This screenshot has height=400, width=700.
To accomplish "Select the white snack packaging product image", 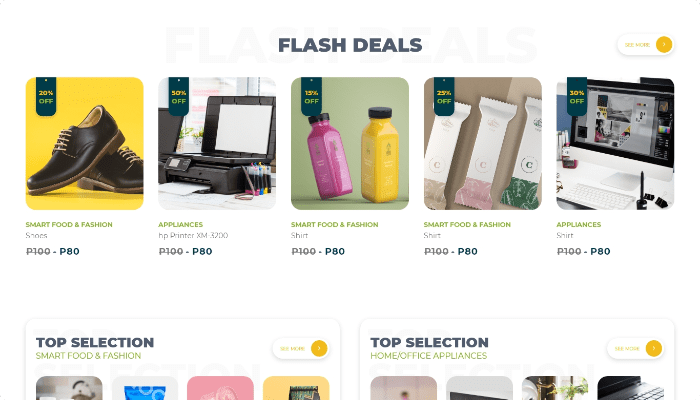I will tap(483, 143).
